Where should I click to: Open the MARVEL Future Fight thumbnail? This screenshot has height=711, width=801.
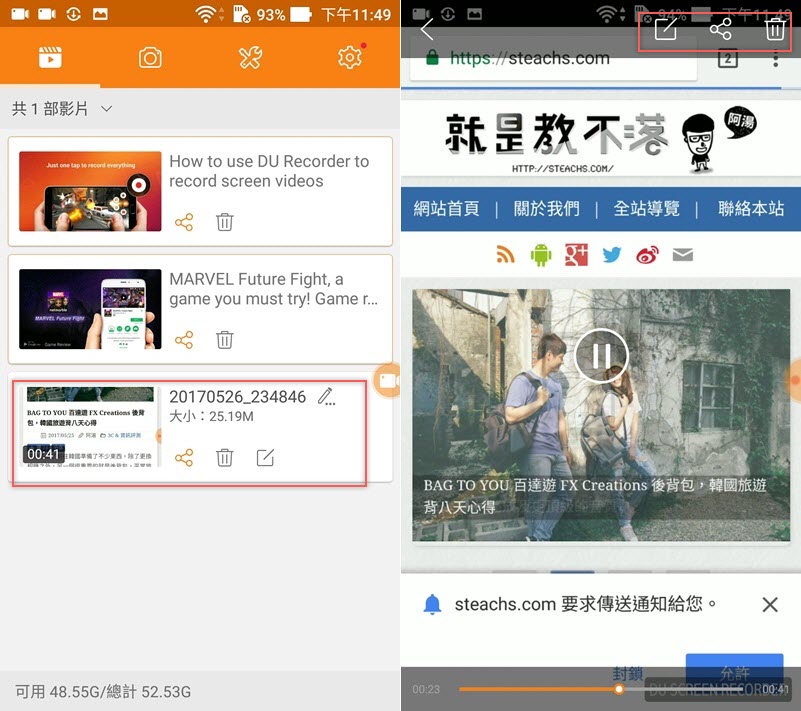point(90,310)
